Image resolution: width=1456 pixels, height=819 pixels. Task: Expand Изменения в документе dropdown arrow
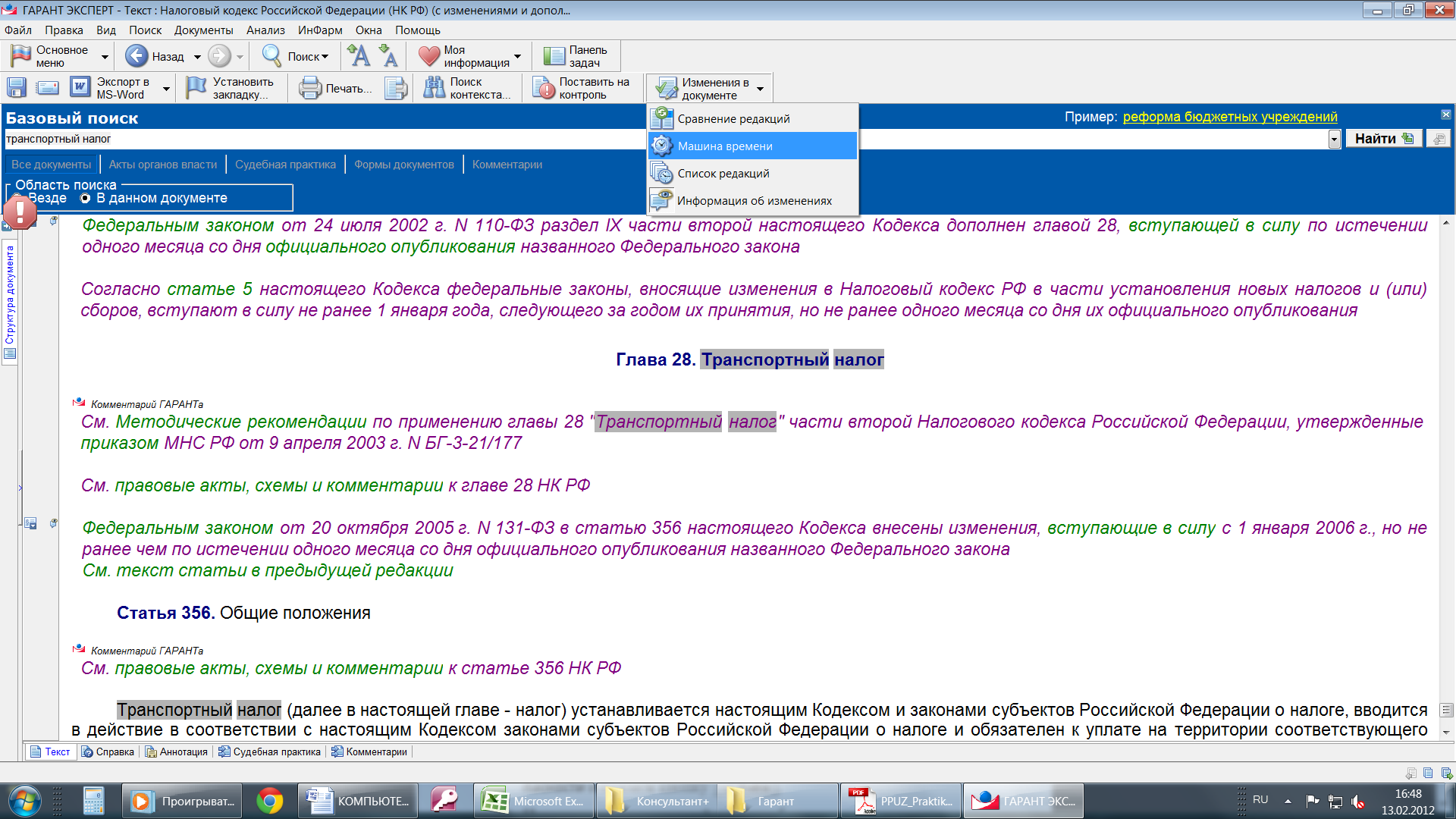tap(761, 89)
